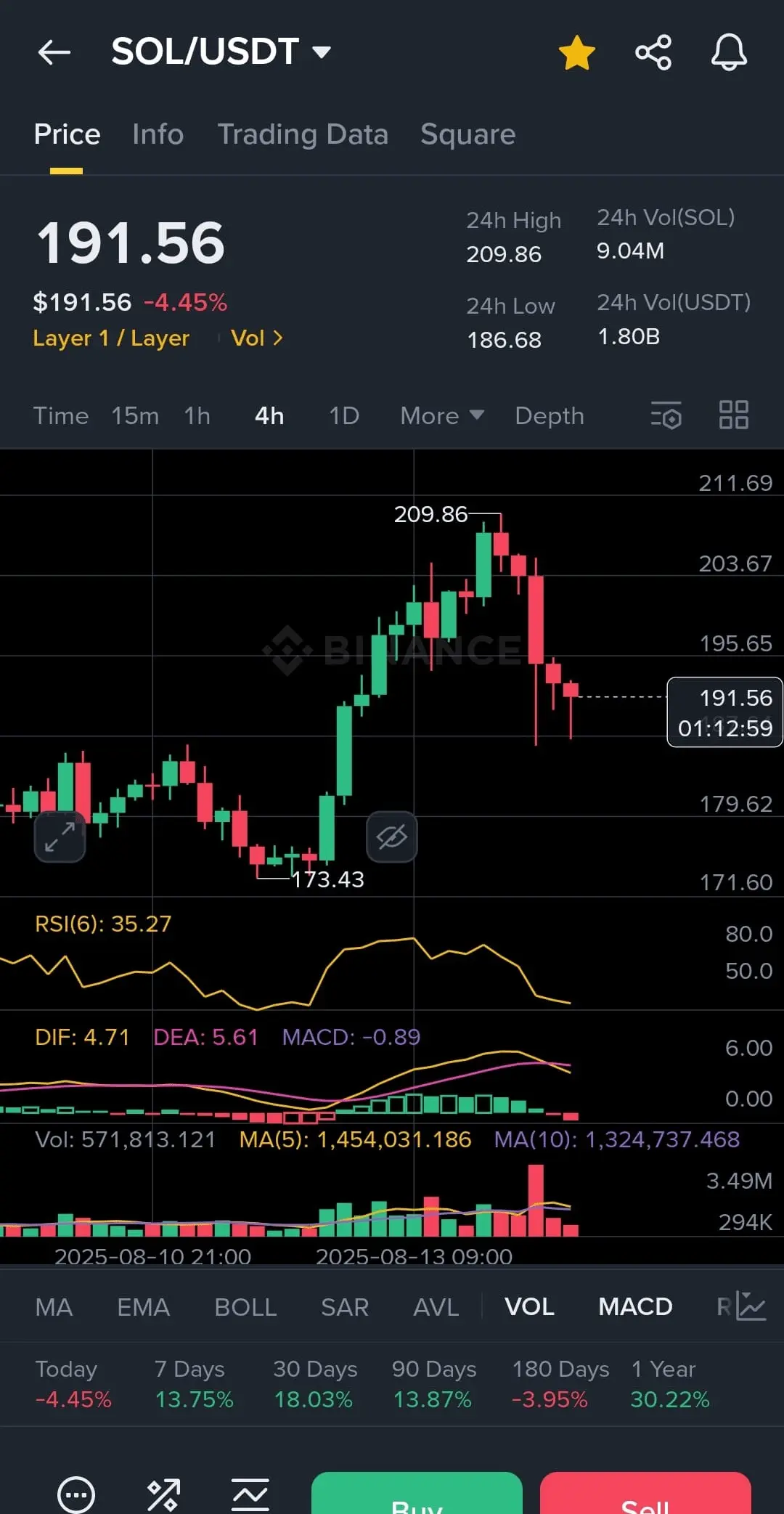Select the Time chart interval
Viewport: 784px width, 1514px height.
(x=61, y=416)
